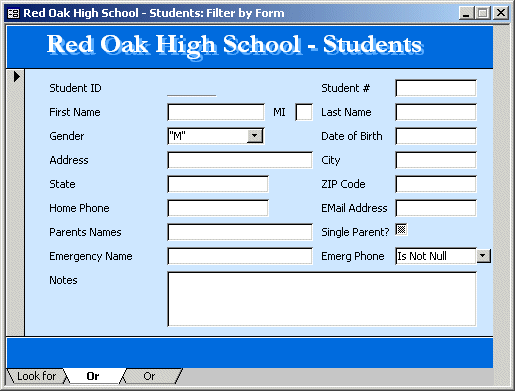
Task: Click the Last Name input field
Action: [x=436, y=112]
